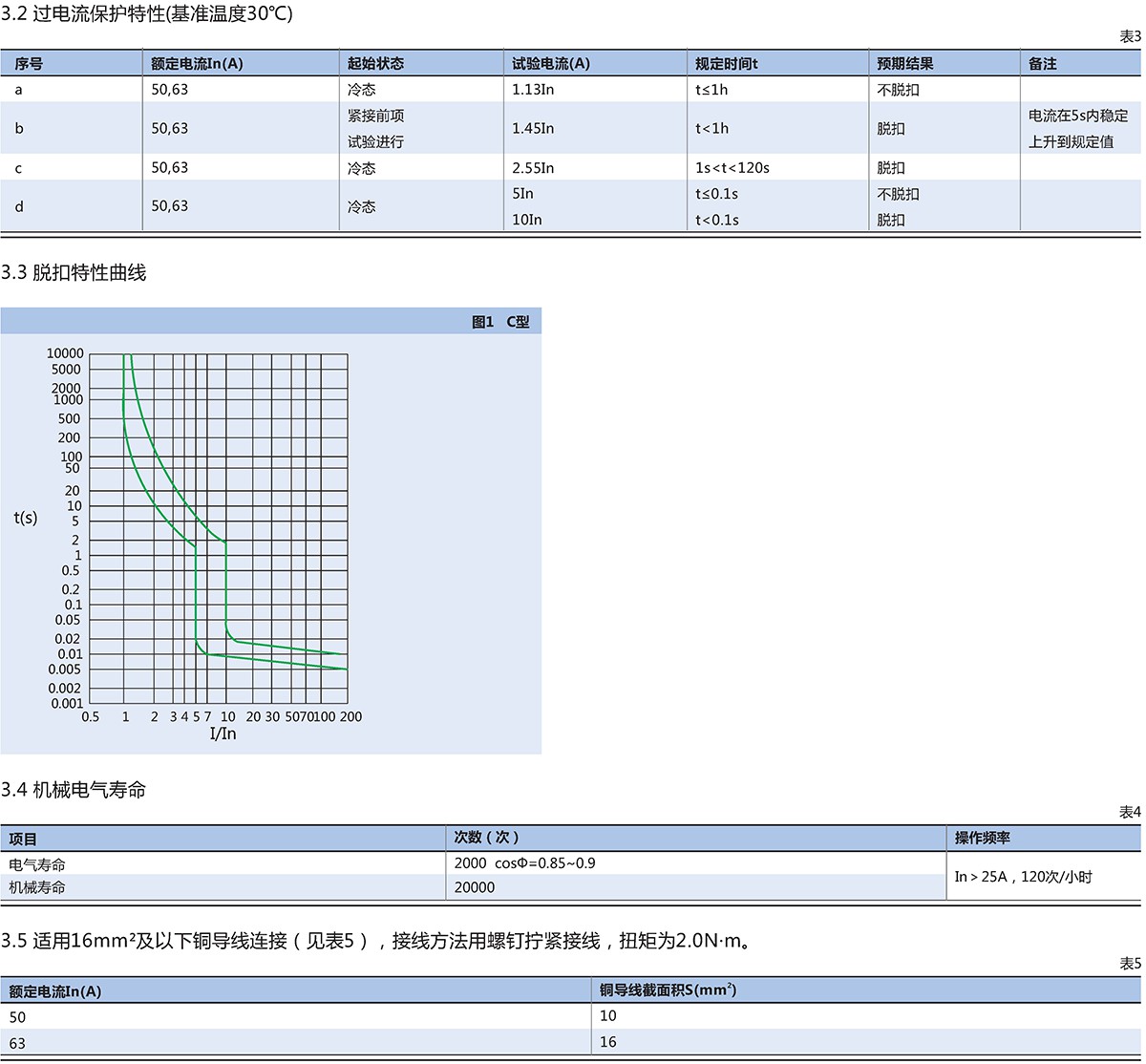Viewport: 1146px width, 1064px height.
Task: Click the 操作频率 column header
Action: [983, 839]
